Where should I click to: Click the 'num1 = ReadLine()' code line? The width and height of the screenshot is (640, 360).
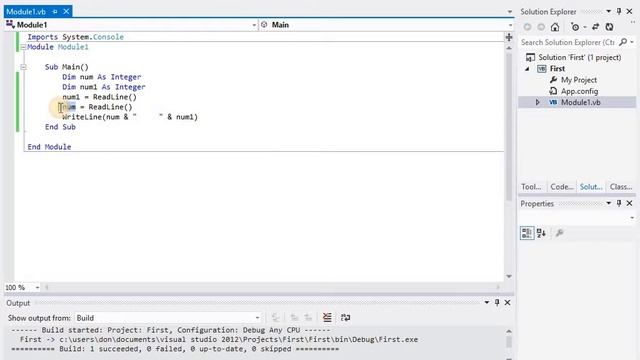click(99, 97)
